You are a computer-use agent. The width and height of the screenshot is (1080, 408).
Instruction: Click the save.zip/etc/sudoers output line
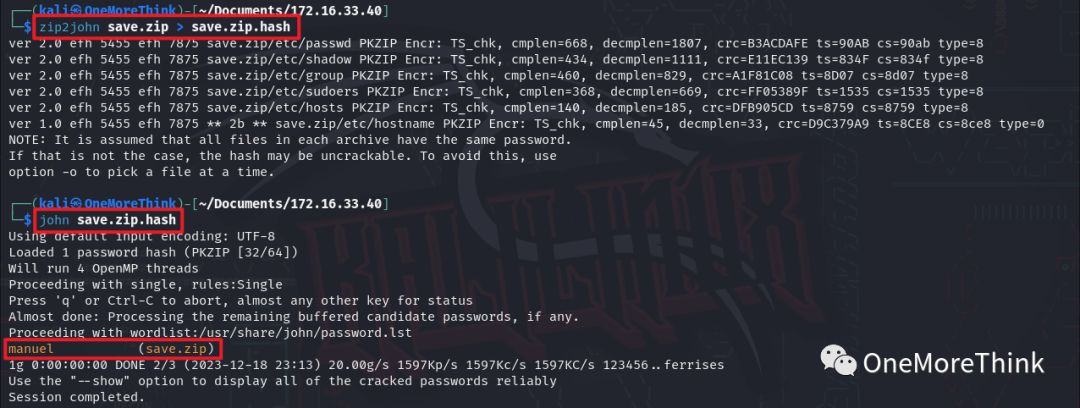[496, 92]
